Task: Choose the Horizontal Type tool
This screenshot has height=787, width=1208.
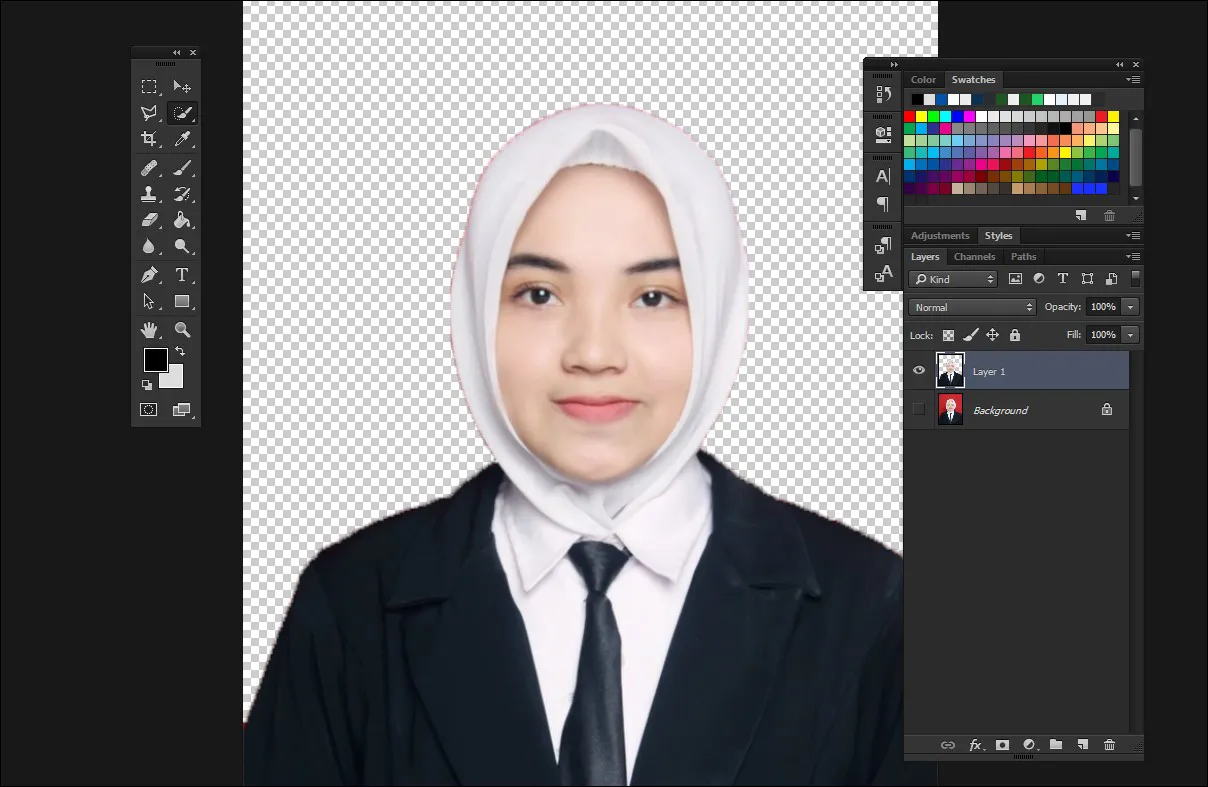Action: [183, 274]
